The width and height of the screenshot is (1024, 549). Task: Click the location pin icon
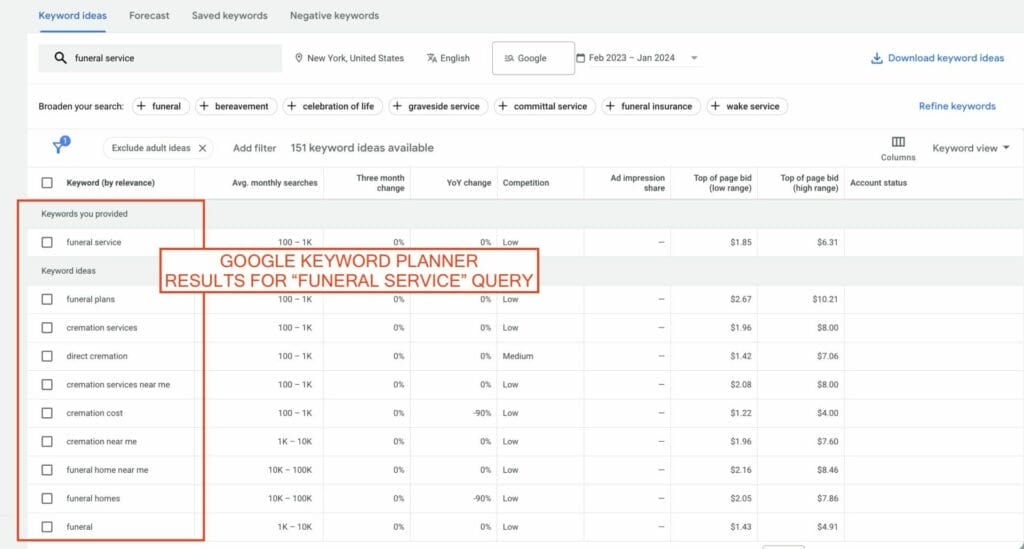(298, 58)
